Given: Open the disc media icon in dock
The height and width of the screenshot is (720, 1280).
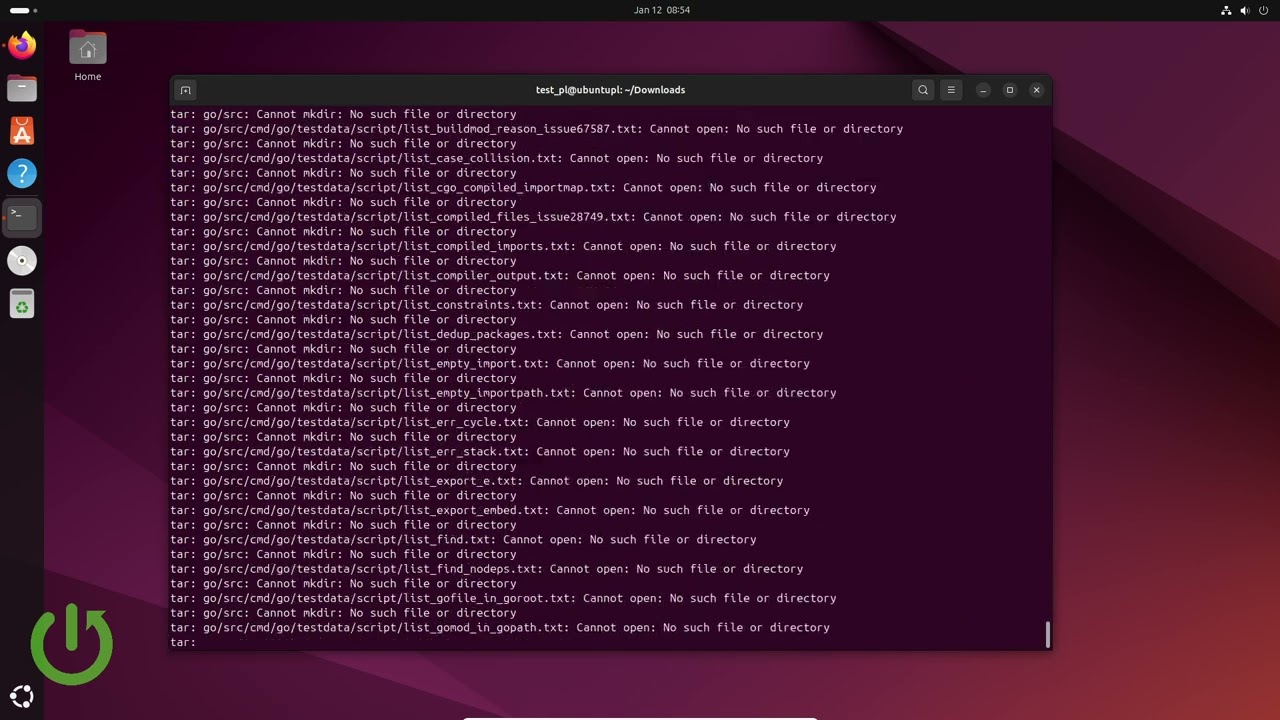Looking at the screenshot, I should [22, 261].
